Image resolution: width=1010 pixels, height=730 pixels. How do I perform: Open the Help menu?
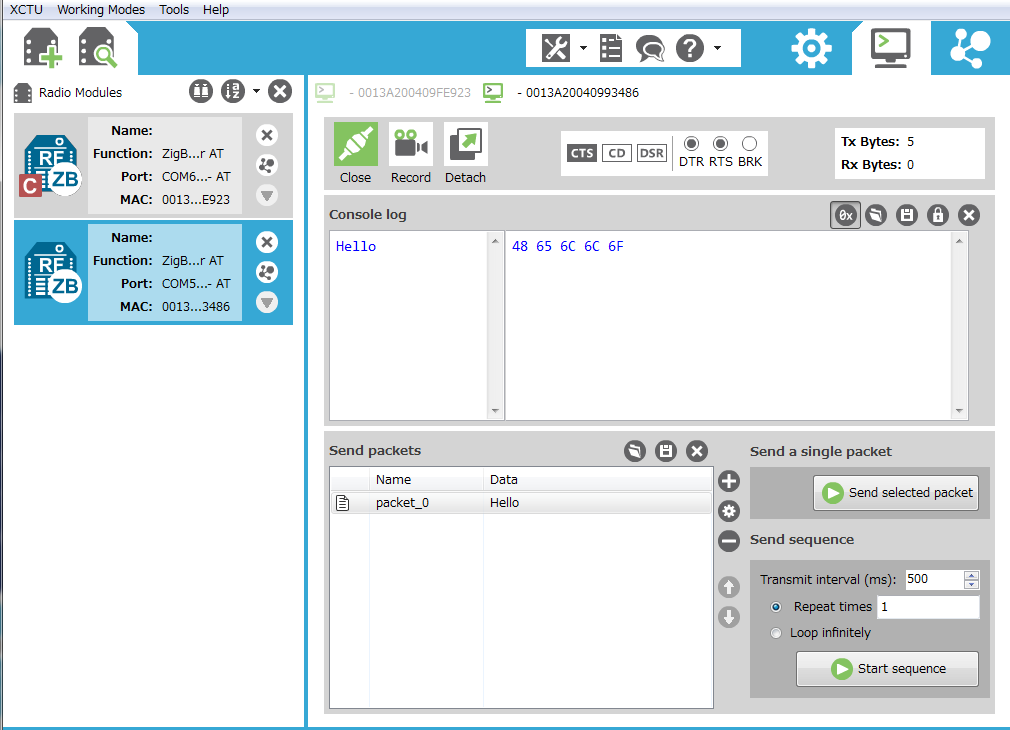click(x=216, y=10)
